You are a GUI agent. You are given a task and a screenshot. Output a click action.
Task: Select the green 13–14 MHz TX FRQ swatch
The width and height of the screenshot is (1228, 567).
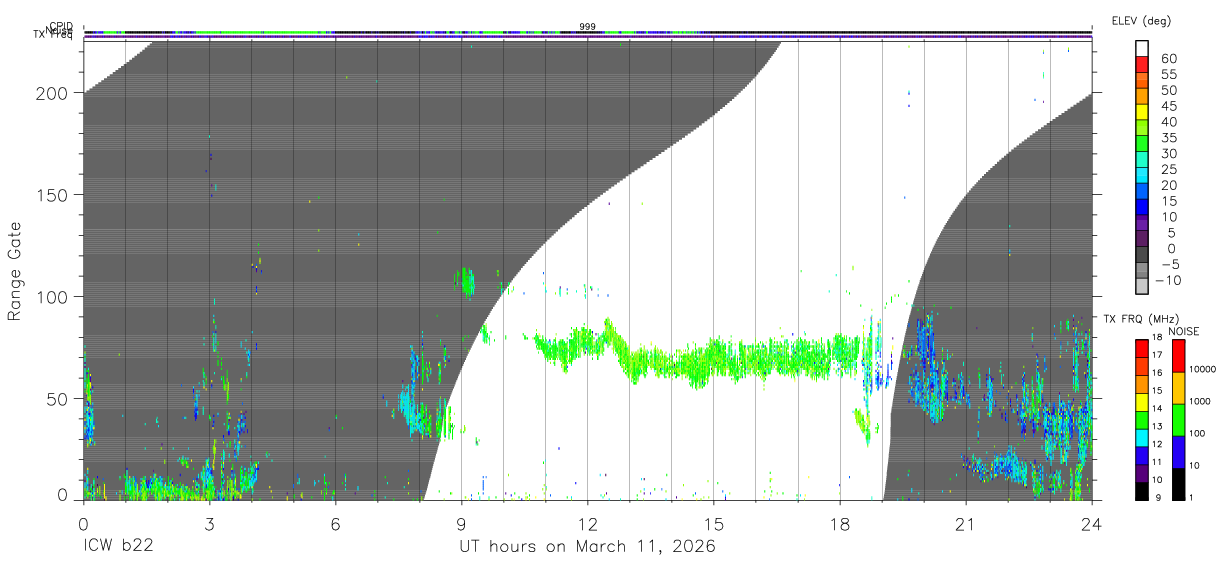click(x=1142, y=420)
